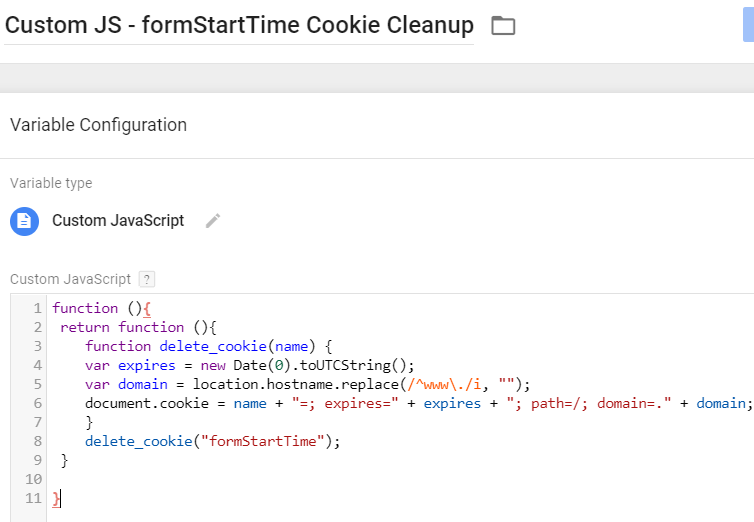Place cursor on the first line 'function (){'

coord(100,308)
